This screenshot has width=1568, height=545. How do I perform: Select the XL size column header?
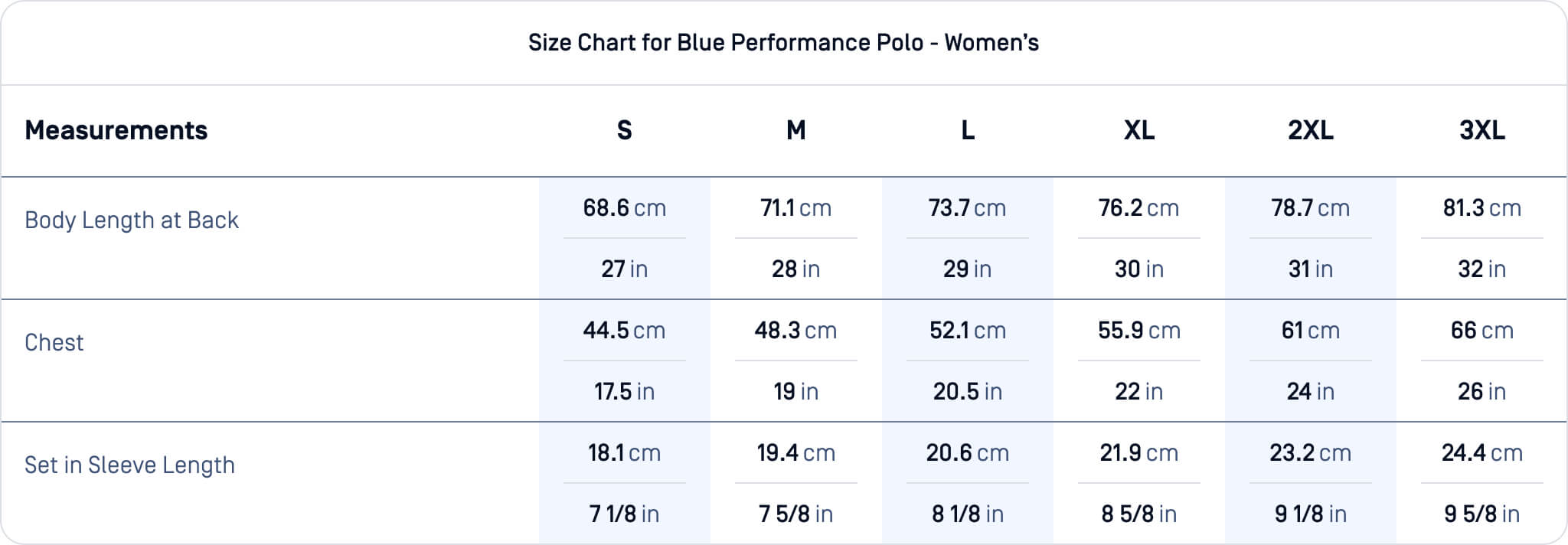pyautogui.click(x=1138, y=130)
